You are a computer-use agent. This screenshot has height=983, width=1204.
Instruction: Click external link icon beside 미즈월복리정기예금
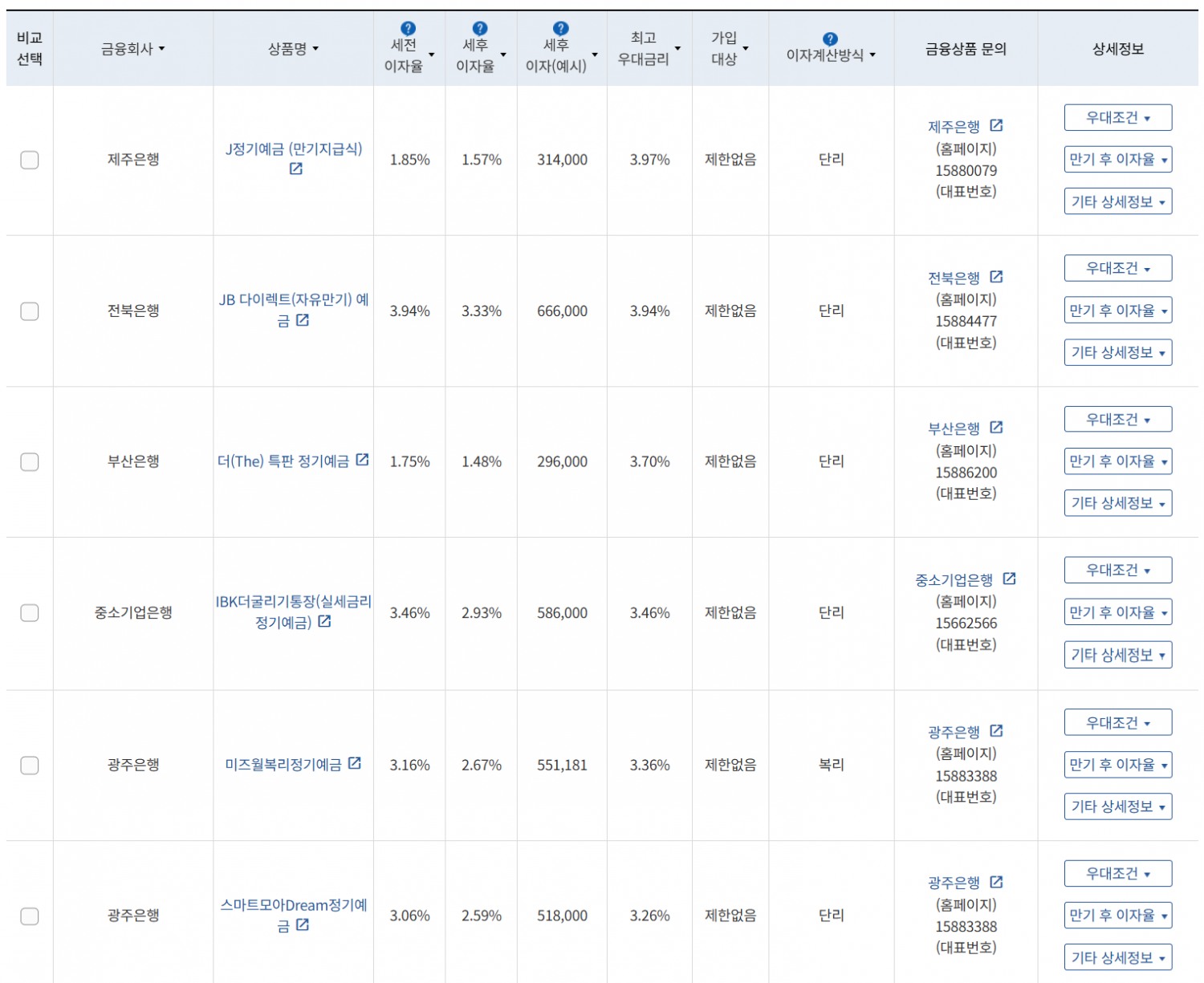point(354,763)
